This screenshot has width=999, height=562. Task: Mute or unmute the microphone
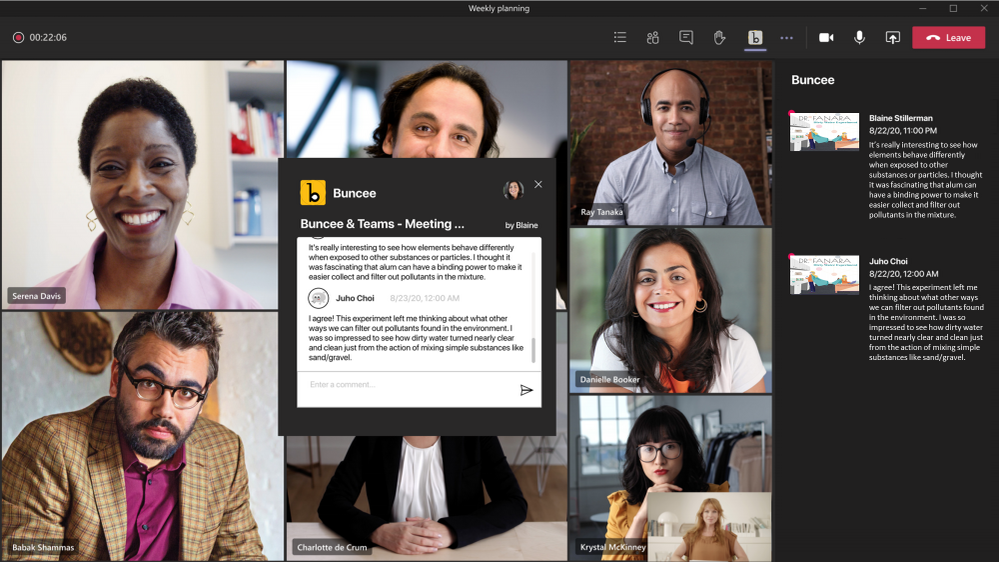click(x=859, y=38)
